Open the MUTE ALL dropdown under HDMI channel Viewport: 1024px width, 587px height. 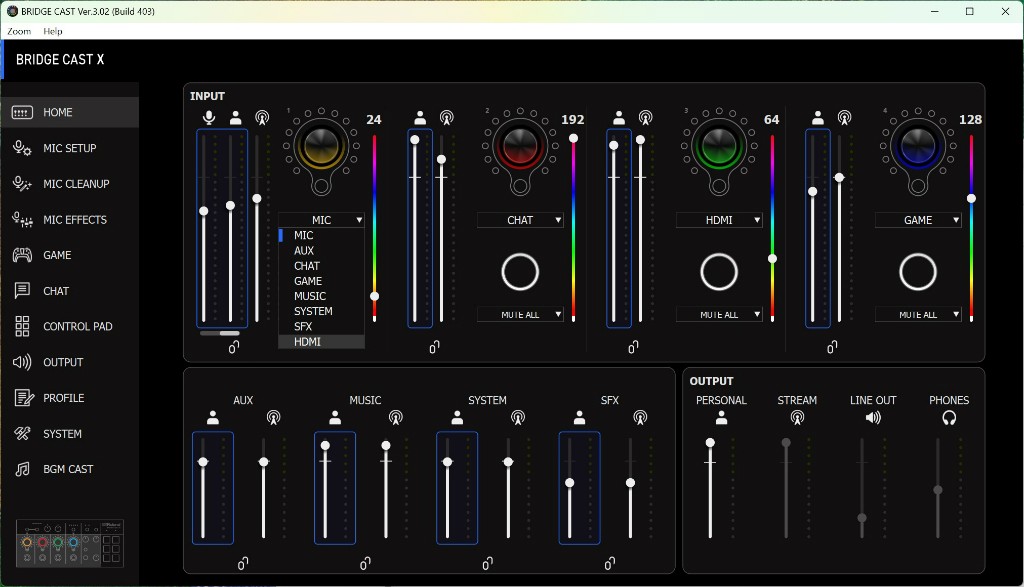coord(719,314)
